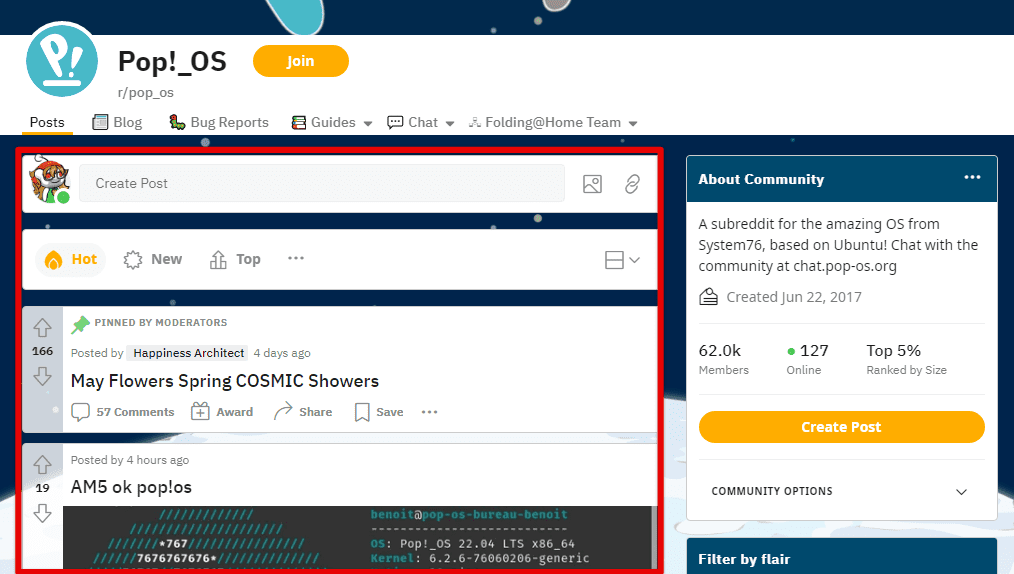Image resolution: width=1014 pixels, height=574 pixels.
Task: Click the 4 days ago timestamp
Action: (282, 353)
